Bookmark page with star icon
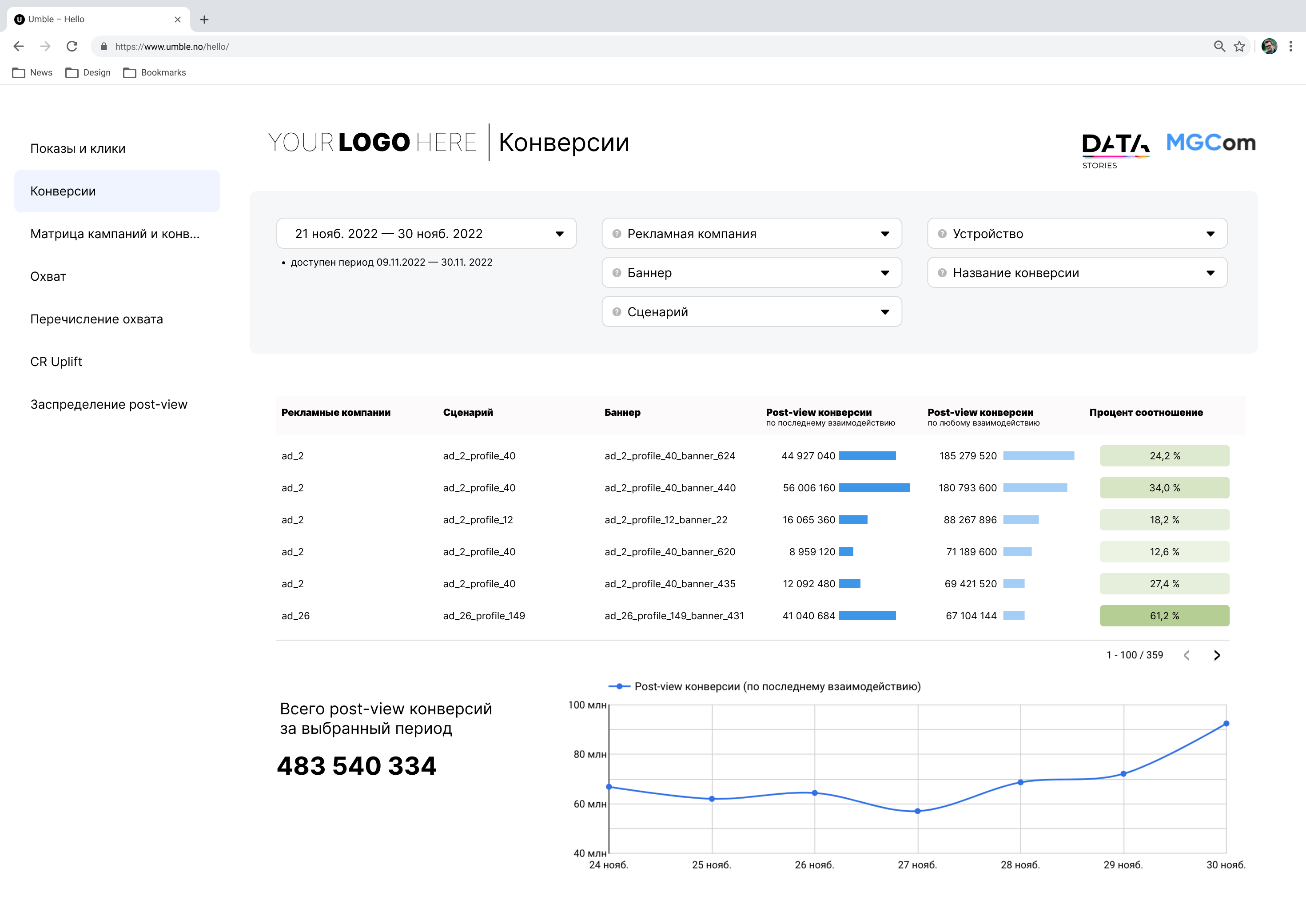Image resolution: width=1306 pixels, height=924 pixels. (x=1239, y=47)
